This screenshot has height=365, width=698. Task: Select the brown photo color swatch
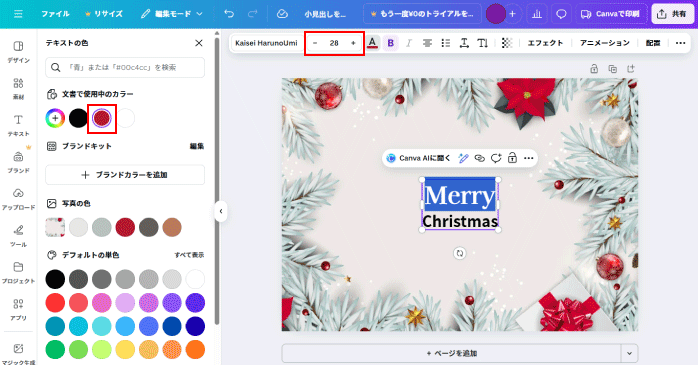click(172, 227)
